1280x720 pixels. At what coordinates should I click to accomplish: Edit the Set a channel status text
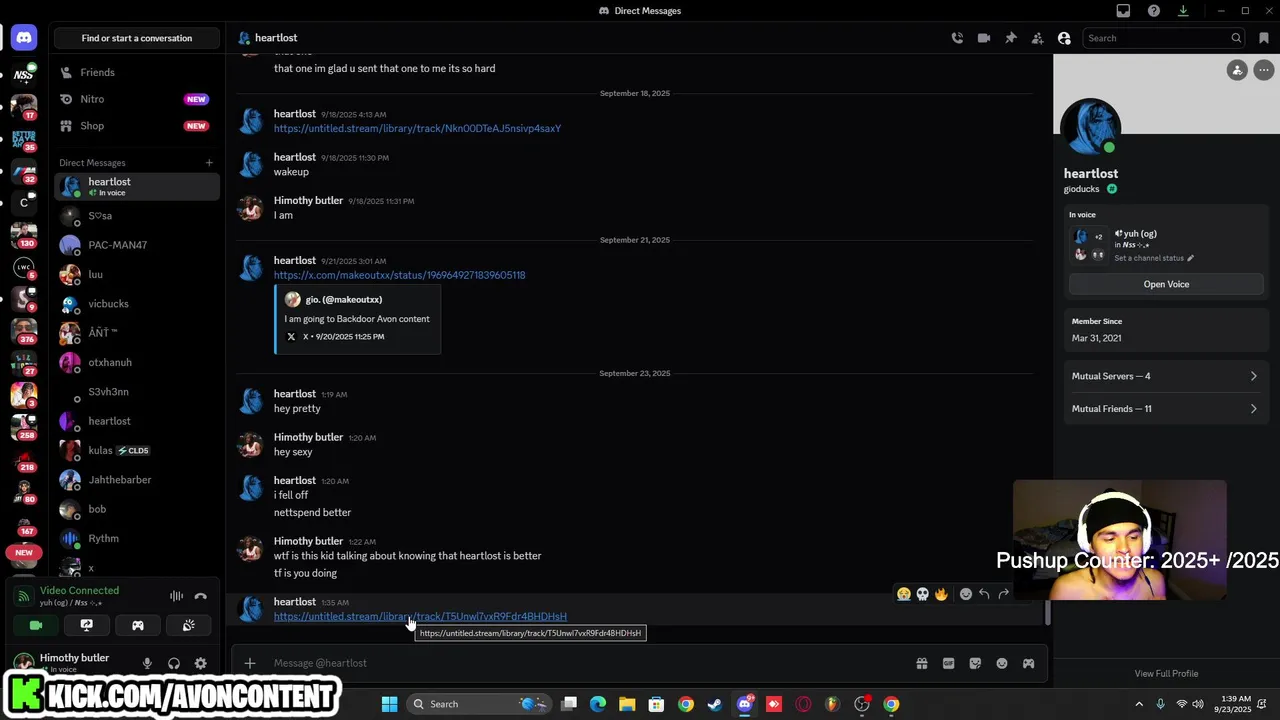tap(1154, 258)
